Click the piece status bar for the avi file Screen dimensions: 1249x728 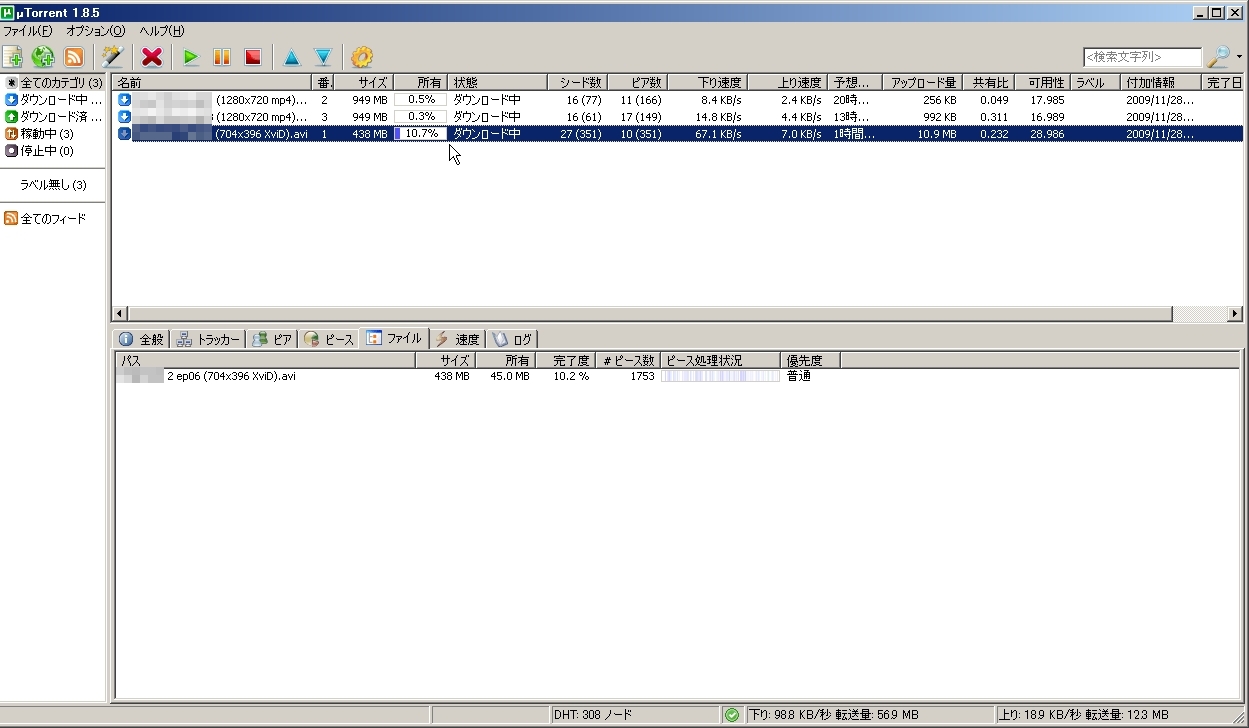(x=720, y=377)
